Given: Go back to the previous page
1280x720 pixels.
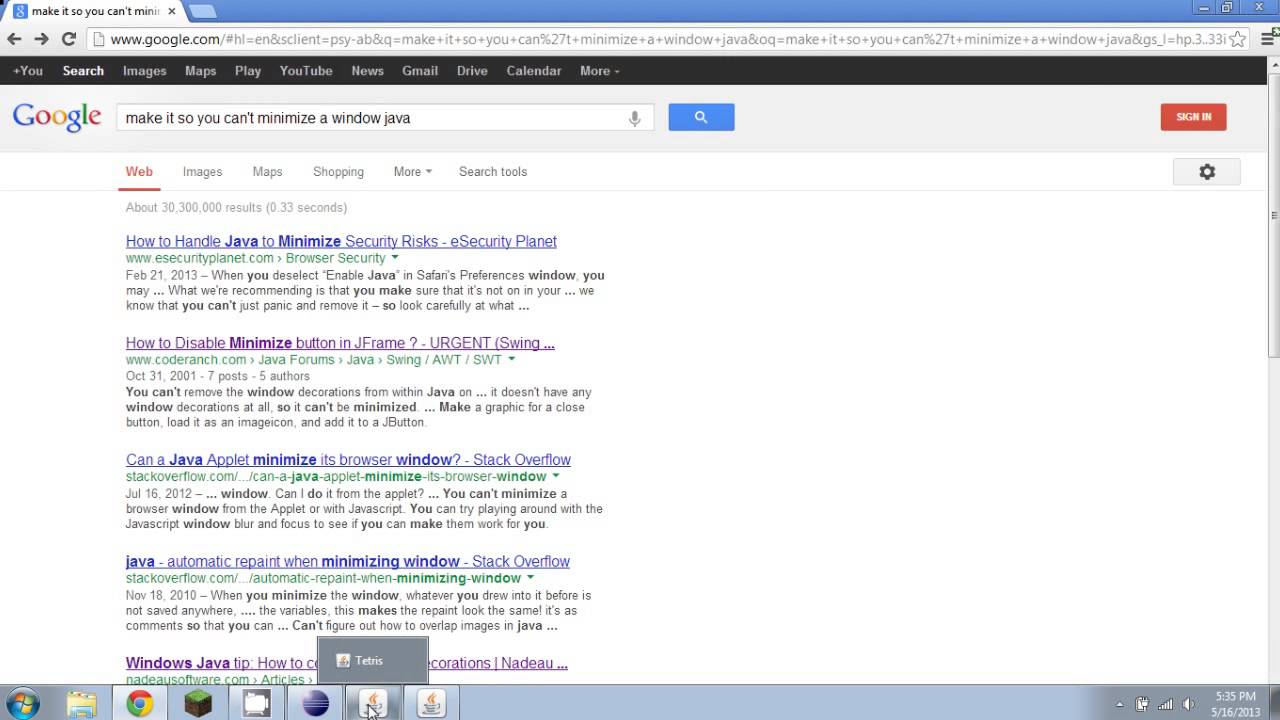Looking at the screenshot, I should point(14,39).
